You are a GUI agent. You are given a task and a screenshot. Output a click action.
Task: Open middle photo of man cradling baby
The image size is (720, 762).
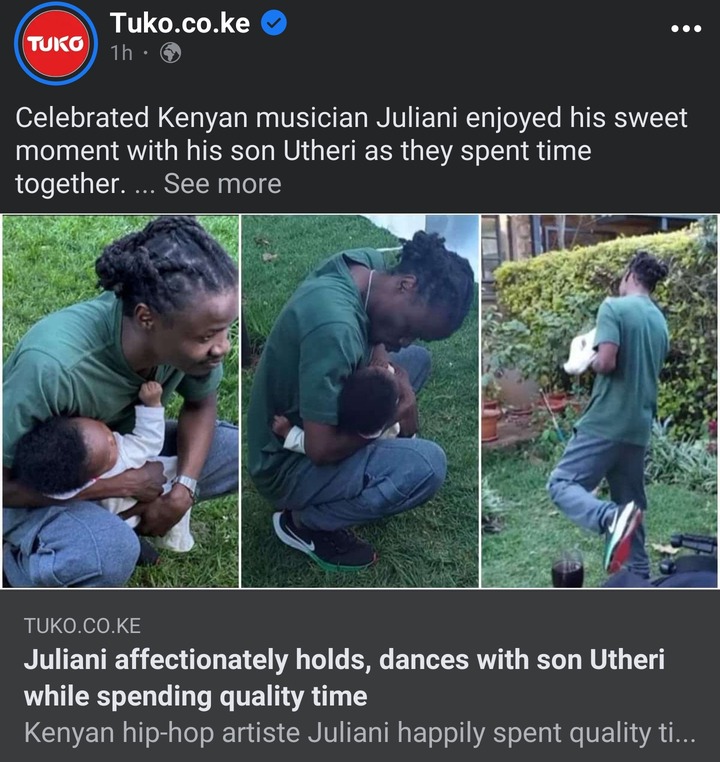(360, 401)
